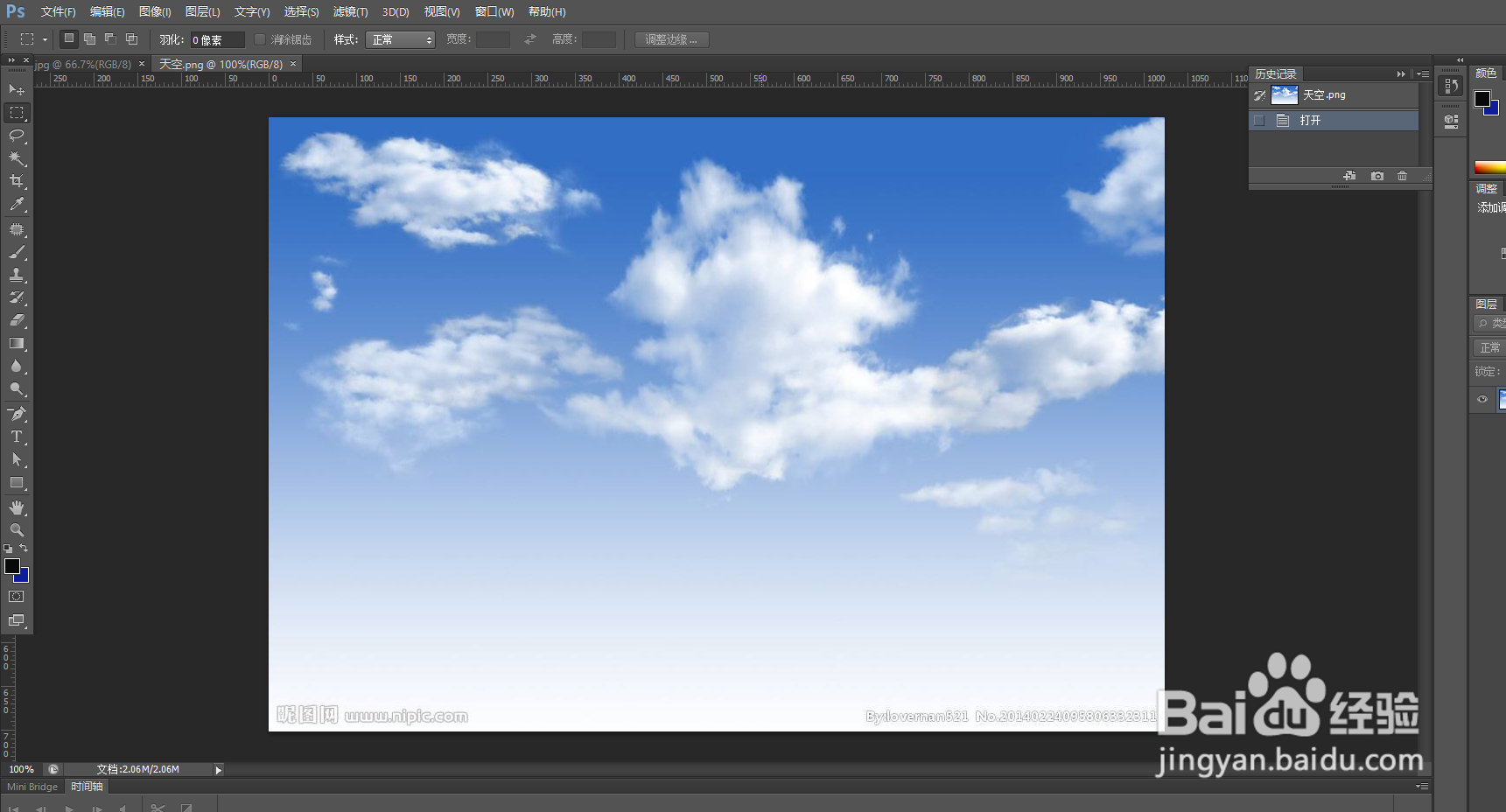Select the History Brush tool

pos(17,297)
